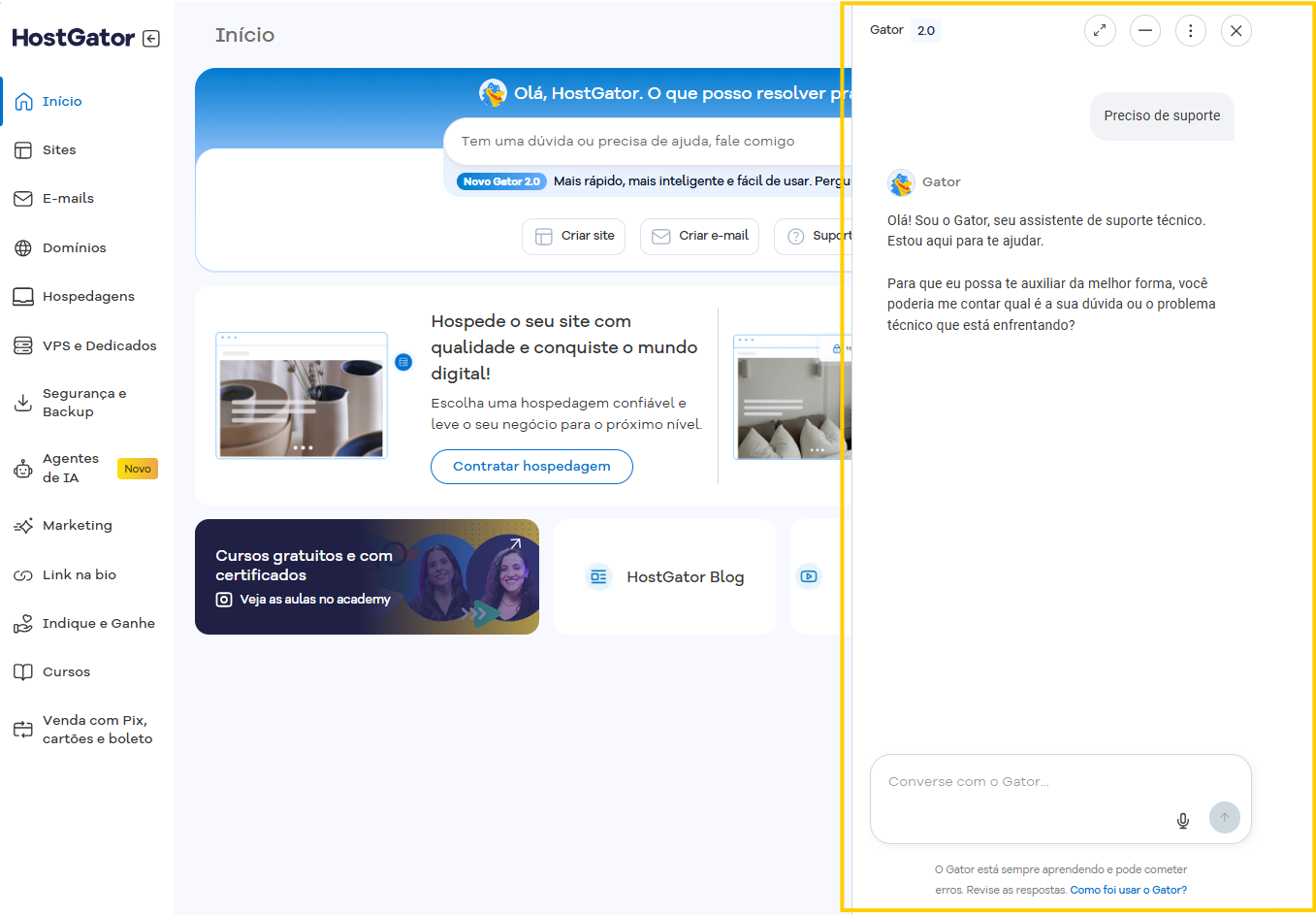Click the Criar e-mail button
1316x915 pixels.
point(699,236)
